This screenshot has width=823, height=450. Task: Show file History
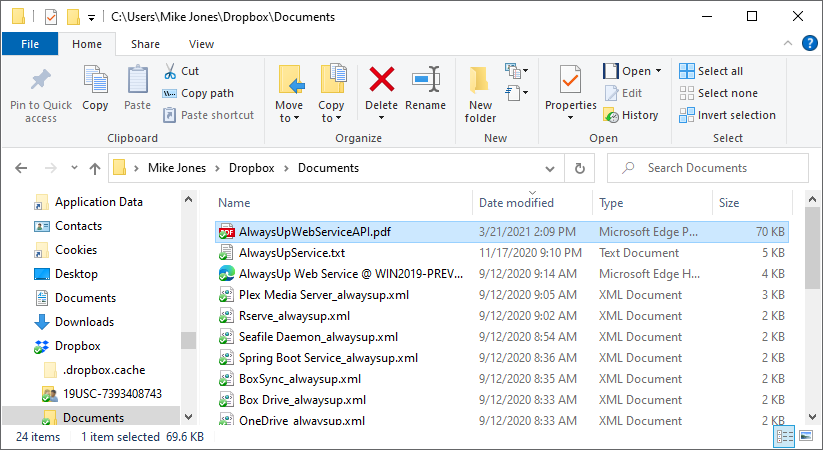631,115
